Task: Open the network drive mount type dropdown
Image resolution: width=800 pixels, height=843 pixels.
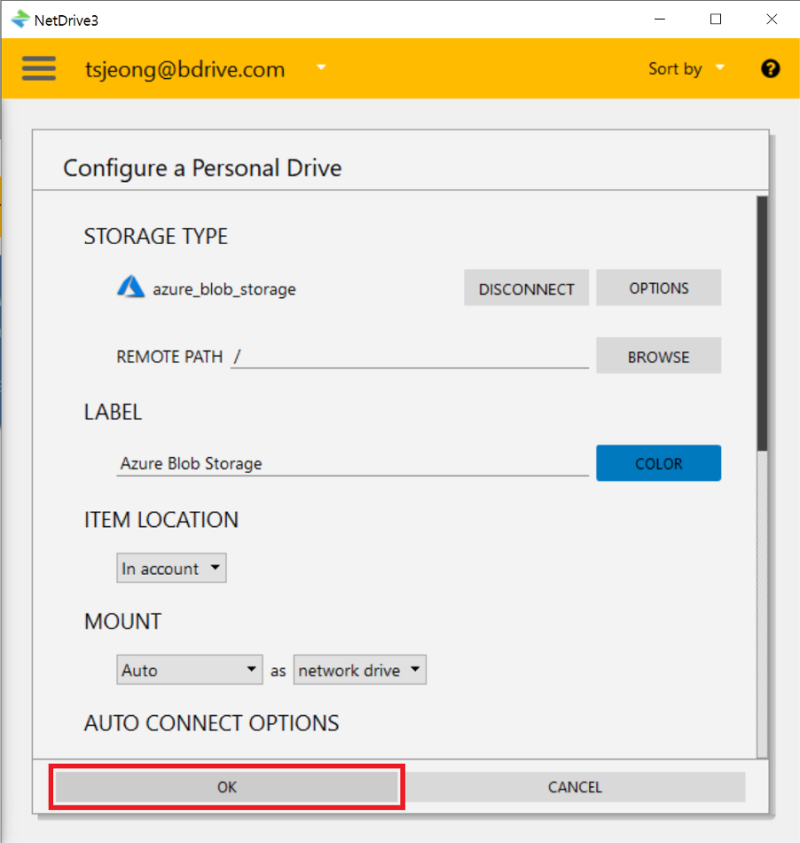Action: tap(360, 669)
